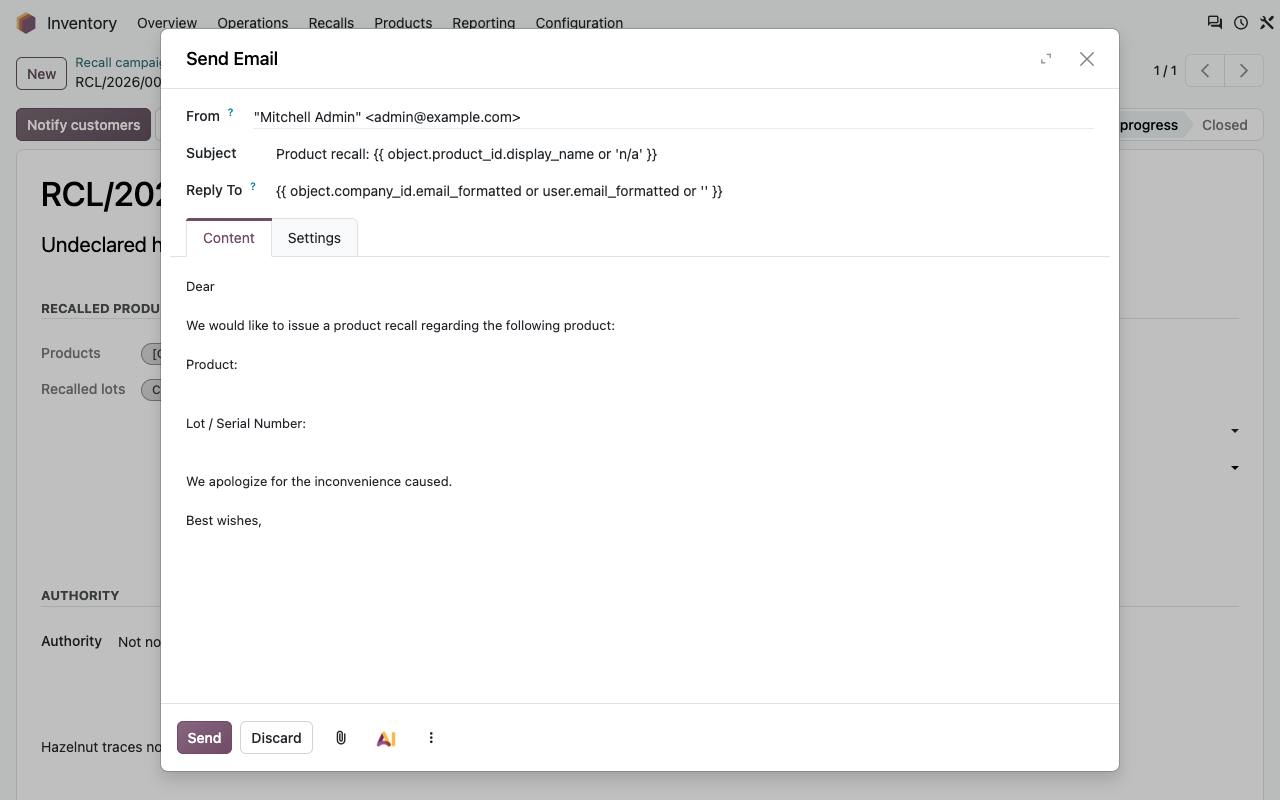Screen dimensions: 1280x800
Task: Expand the Send Email dialog to fullscreen
Action: point(1046,59)
